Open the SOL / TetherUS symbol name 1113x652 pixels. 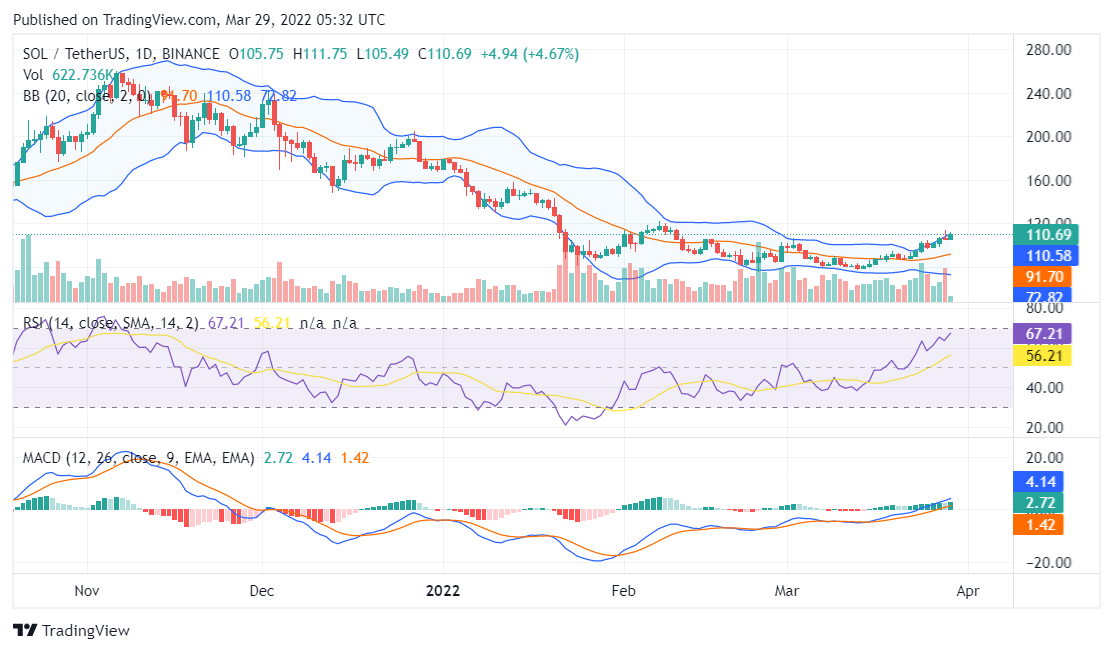(x=73, y=53)
